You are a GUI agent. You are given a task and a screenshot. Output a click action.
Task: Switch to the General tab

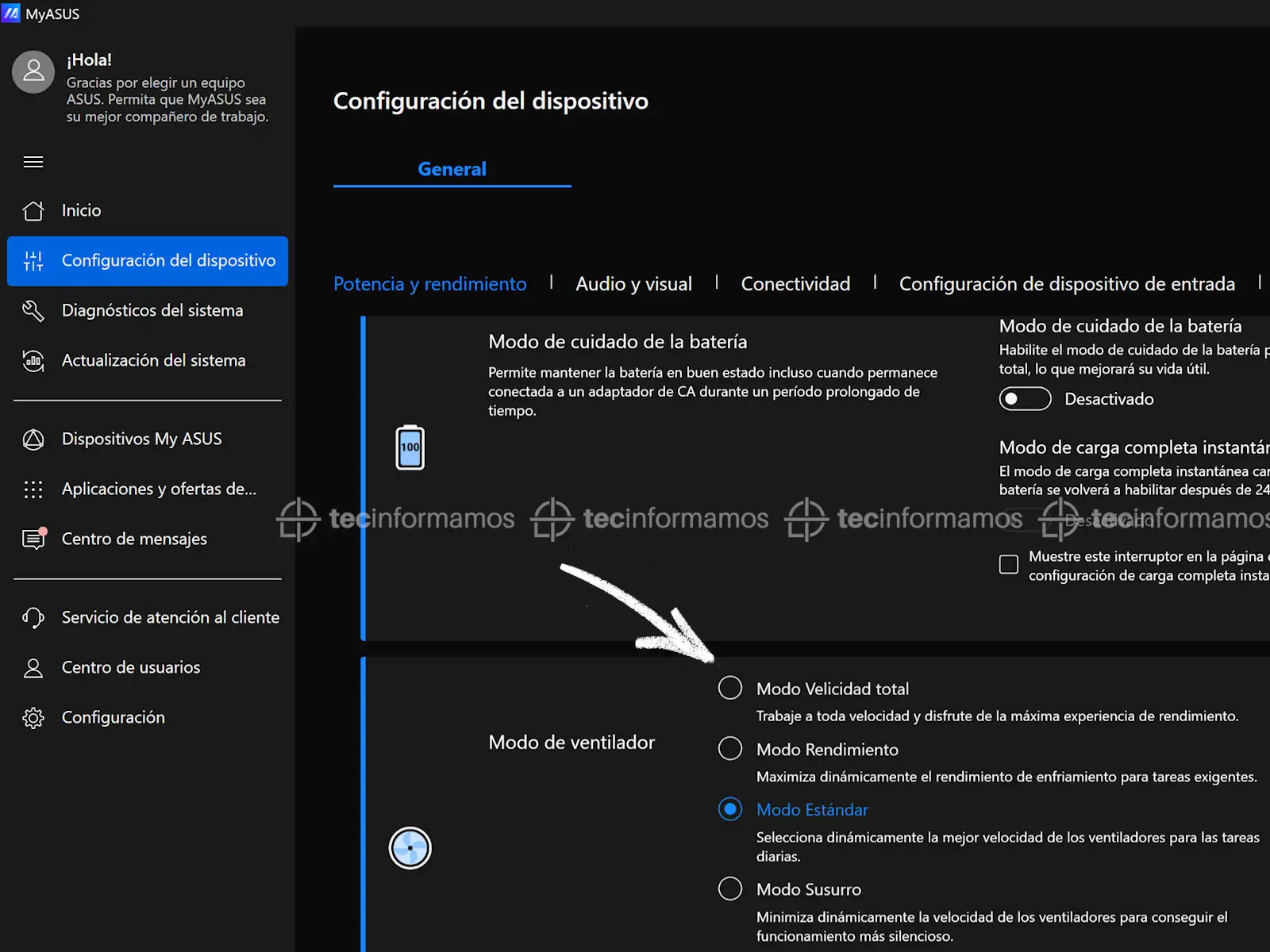pyautogui.click(x=452, y=169)
